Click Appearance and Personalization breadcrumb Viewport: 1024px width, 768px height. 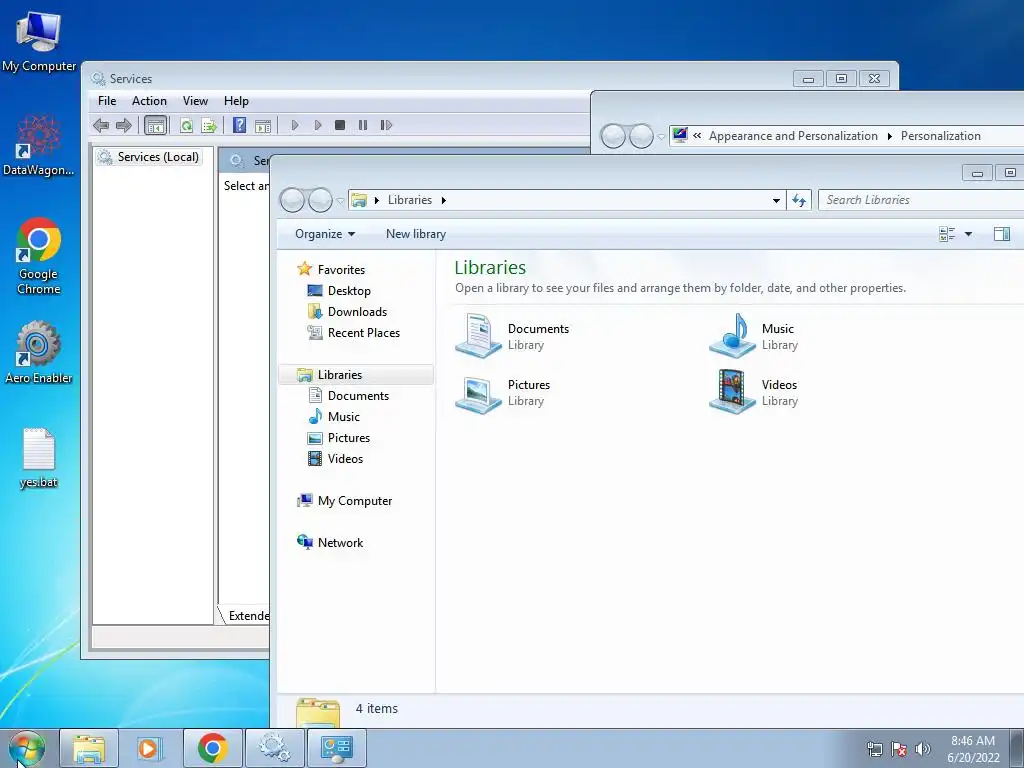click(793, 136)
